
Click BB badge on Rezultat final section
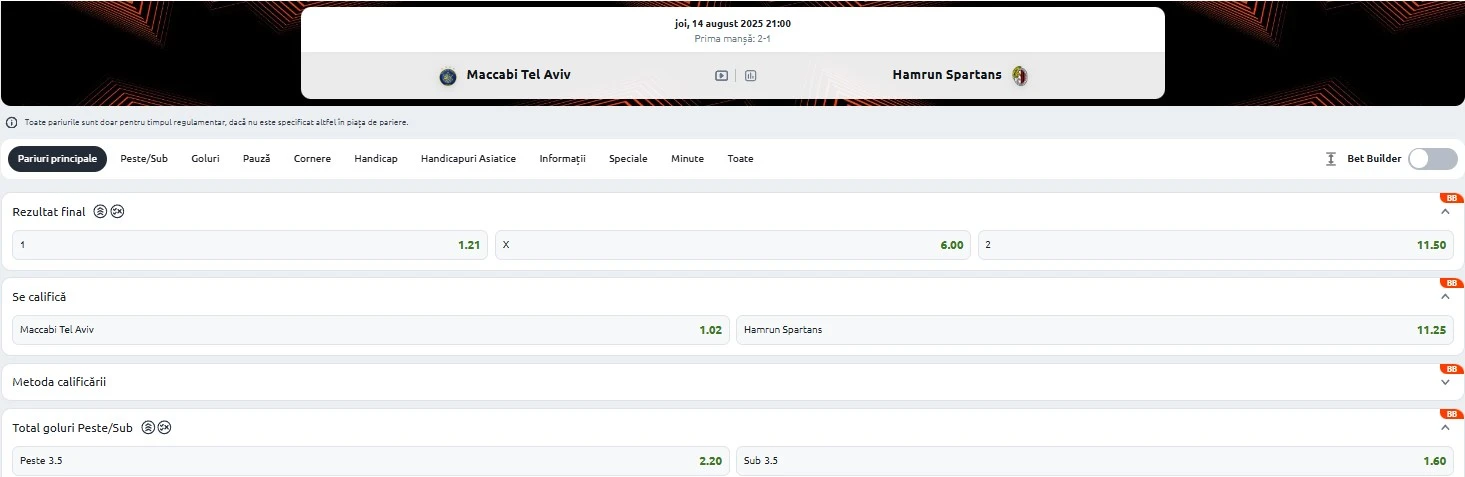pyautogui.click(x=1451, y=198)
